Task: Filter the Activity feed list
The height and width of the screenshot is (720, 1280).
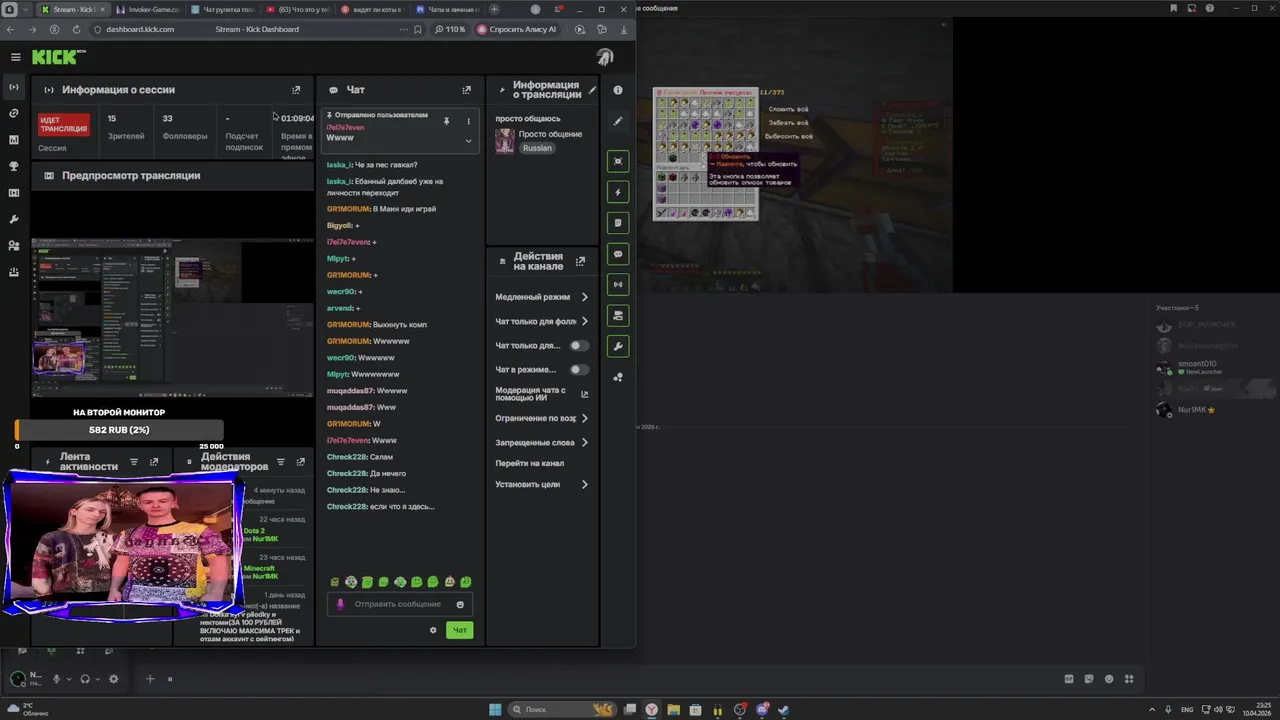Action: coord(134,462)
